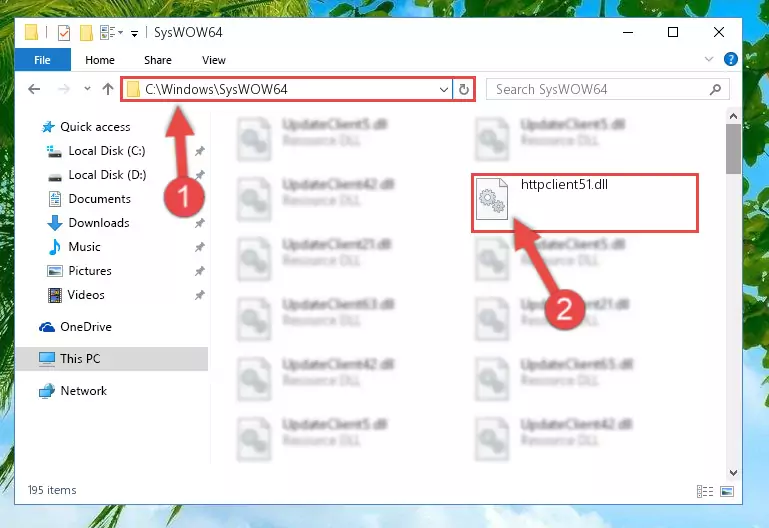The image size is (769, 528).
Task: Open Help via the blue question icon
Action: 731,59
